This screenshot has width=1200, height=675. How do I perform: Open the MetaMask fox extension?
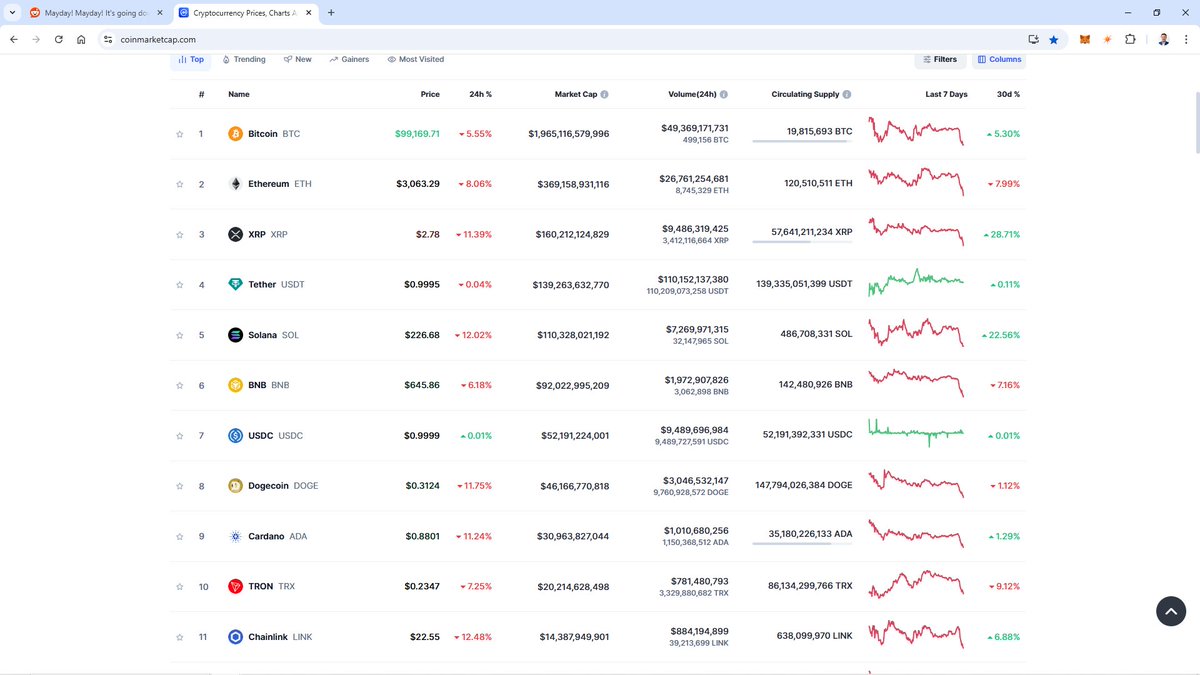(x=1085, y=39)
